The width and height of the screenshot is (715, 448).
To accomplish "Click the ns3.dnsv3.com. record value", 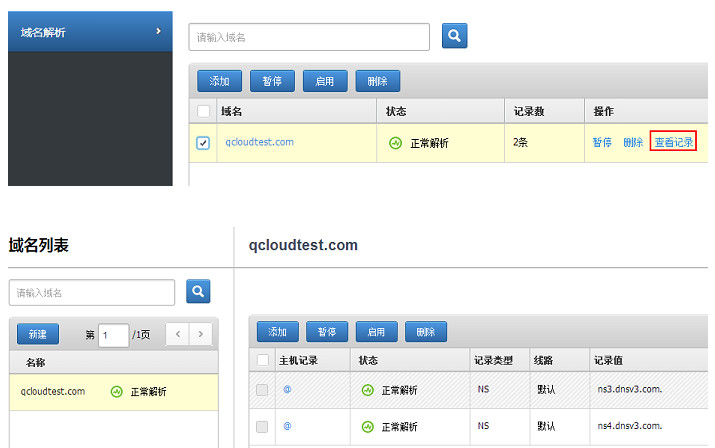I will pos(630,389).
